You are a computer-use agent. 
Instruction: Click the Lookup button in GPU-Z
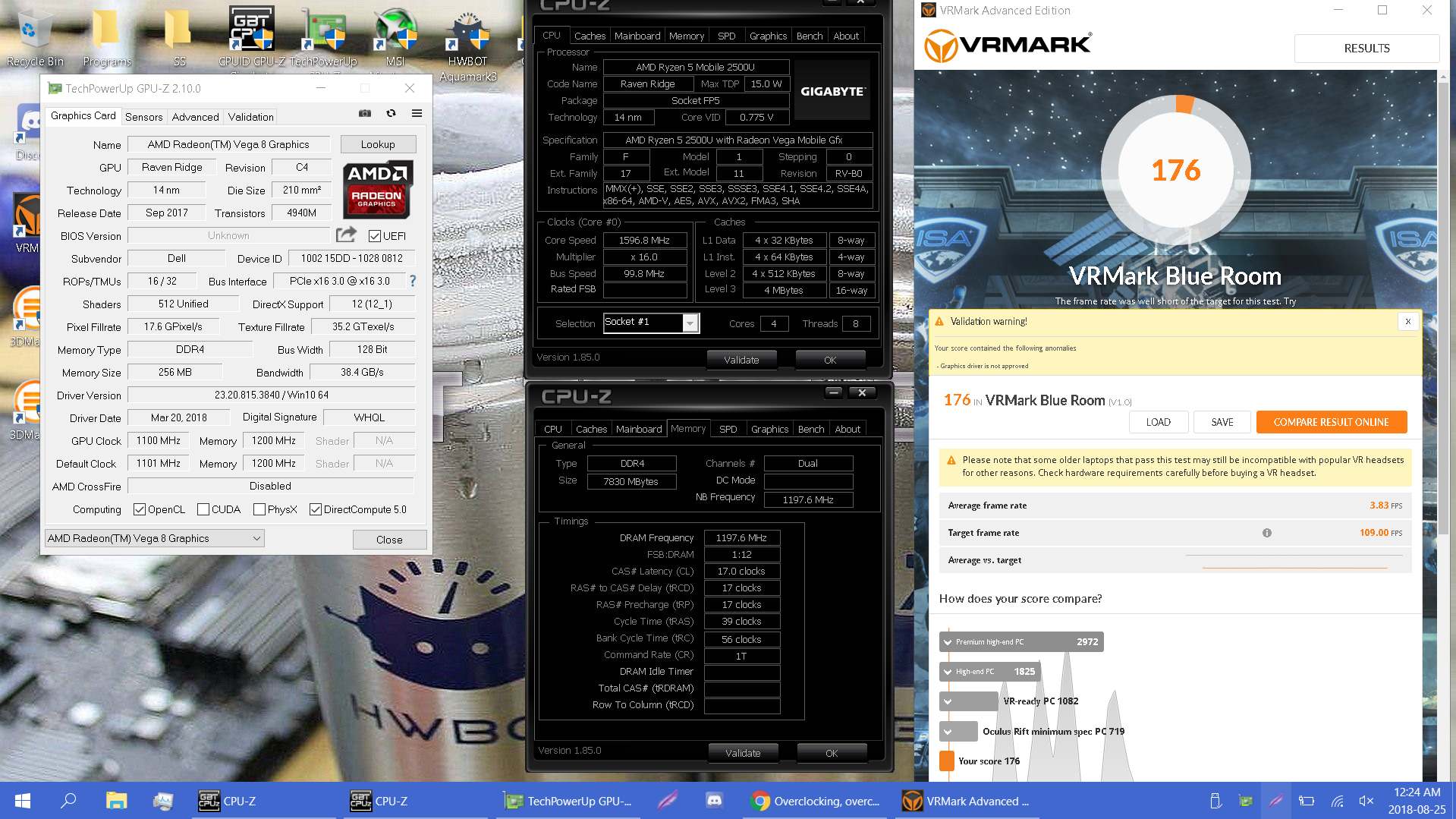378,144
